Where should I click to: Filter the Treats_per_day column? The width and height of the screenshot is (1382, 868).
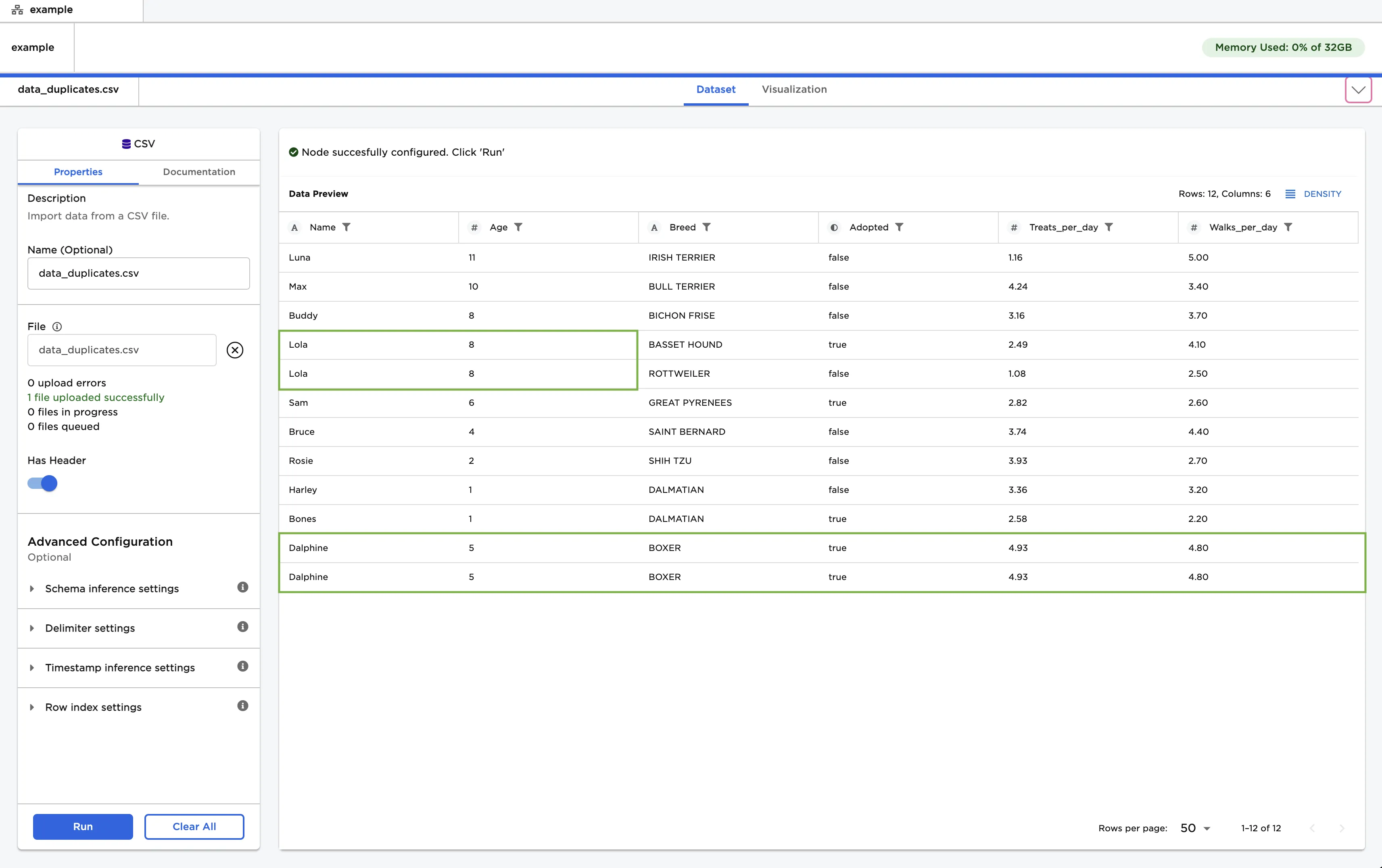click(x=1109, y=227)
